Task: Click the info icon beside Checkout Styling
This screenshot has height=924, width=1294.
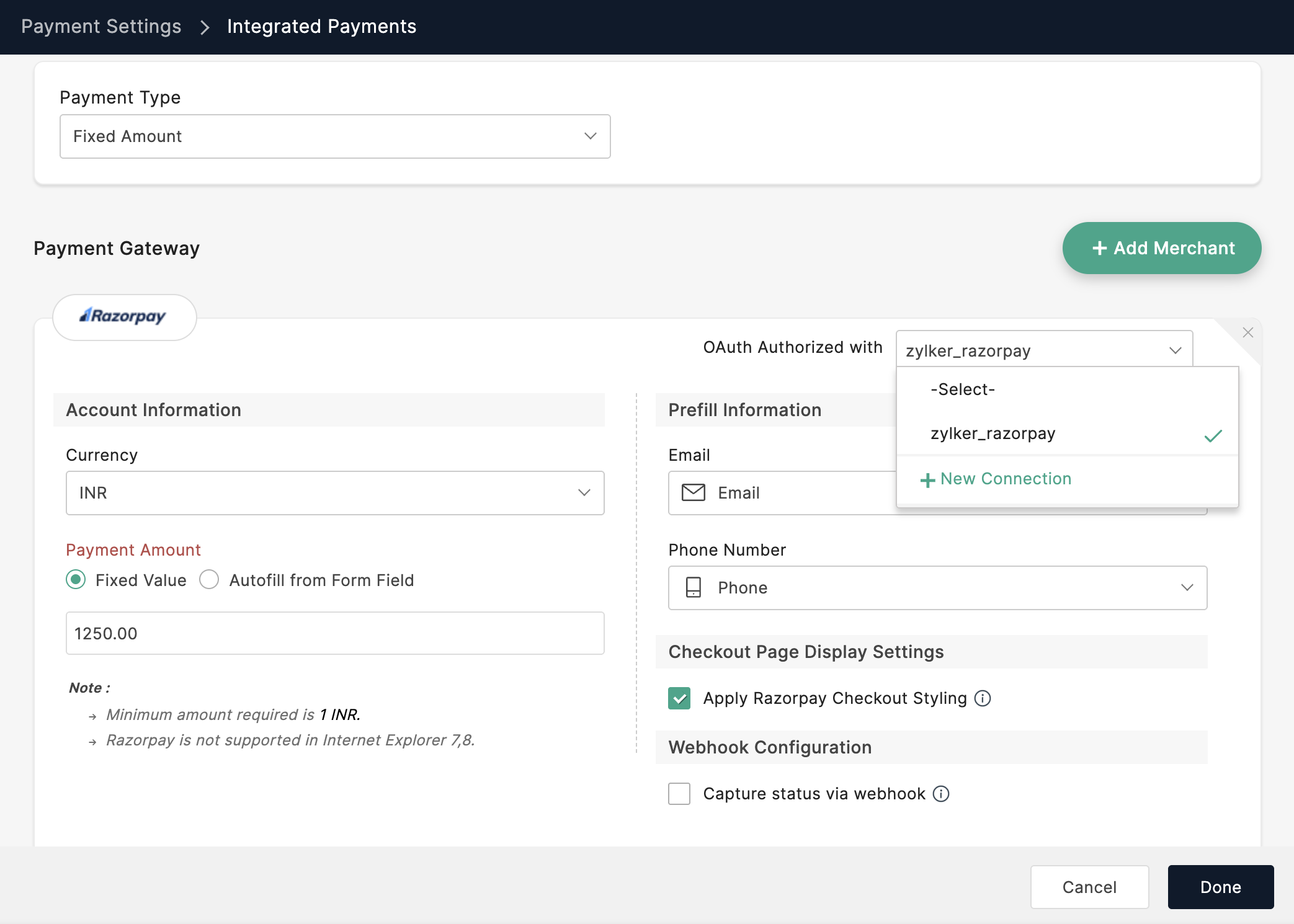Action: [x=983, y=698]
